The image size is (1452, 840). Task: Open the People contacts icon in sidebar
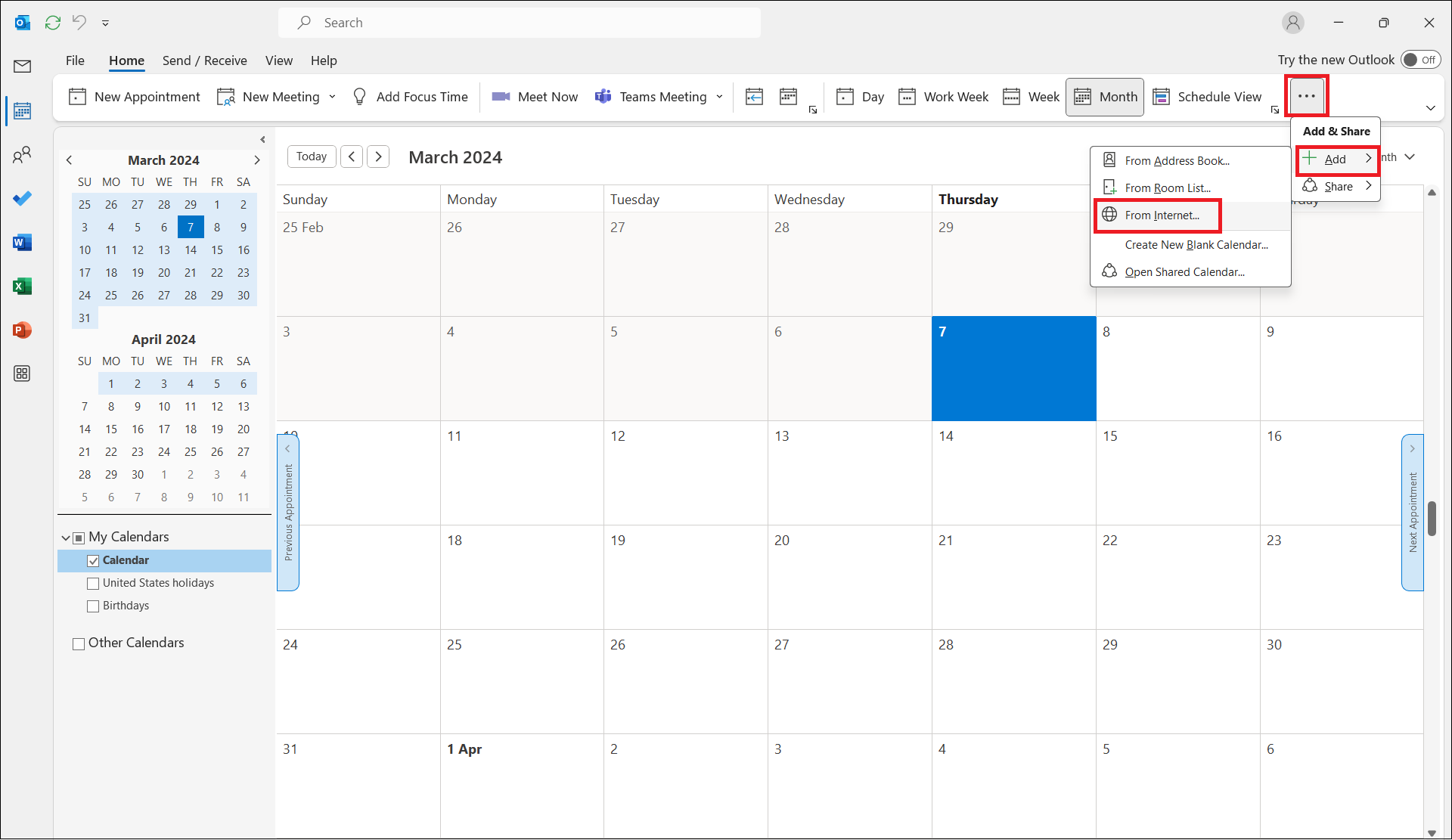(x=23, y=155)
